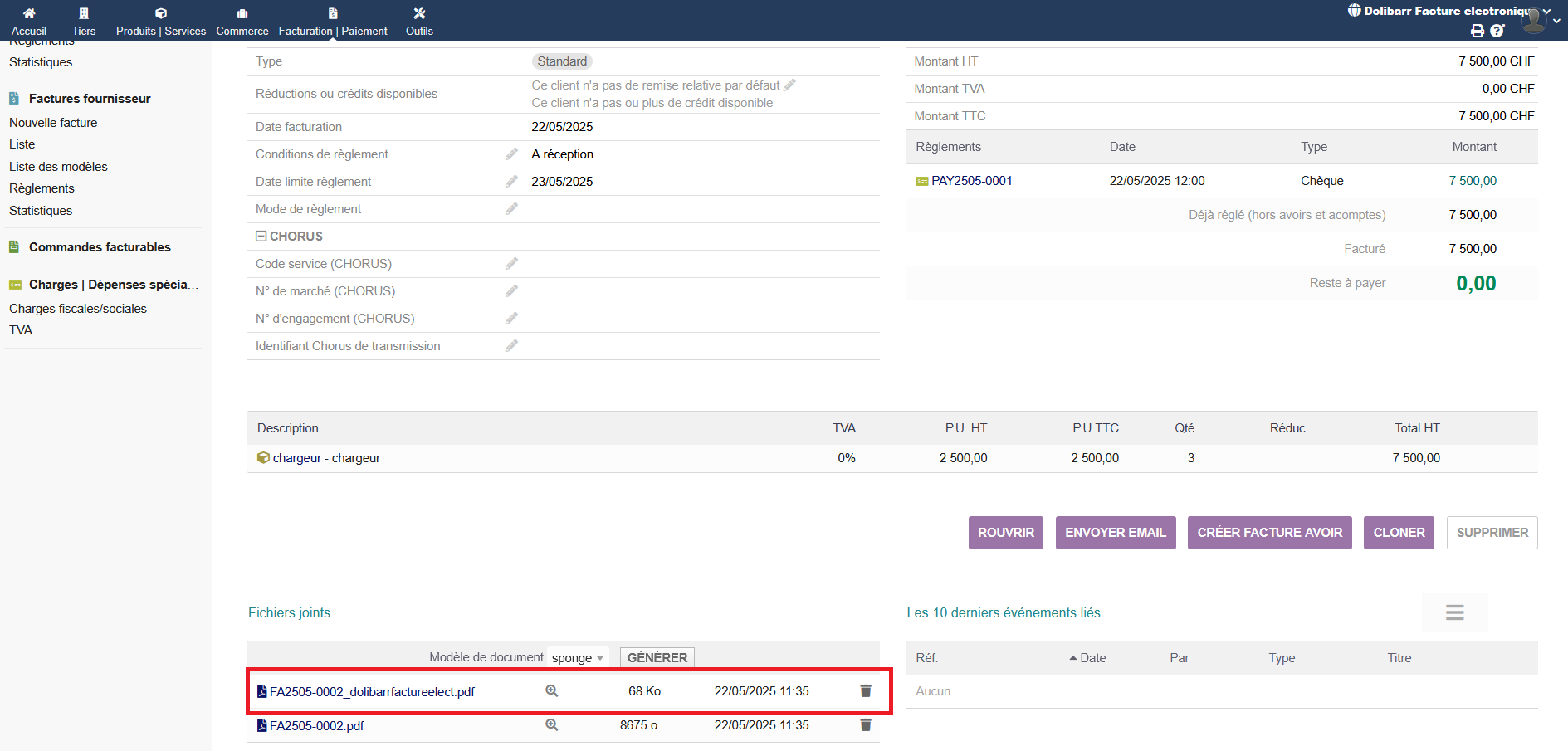Open the sponge document model dropdown
The height and width of the screenshot is (751, 1568).
(578, 658)
